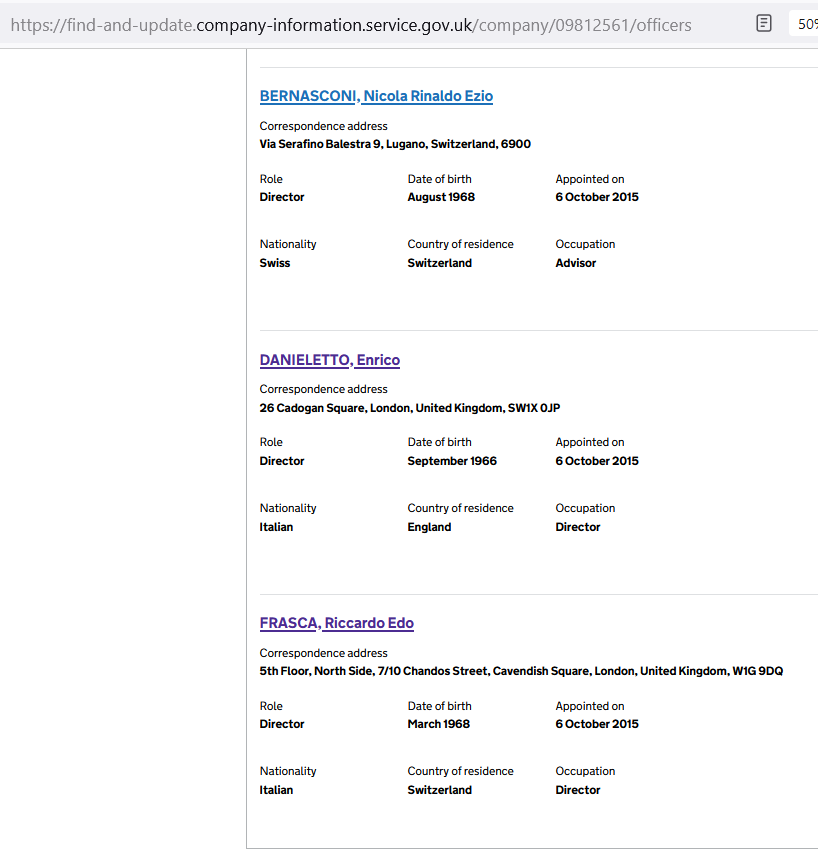Open FRASCA, Riccardo Edo officer link
Viewport: 818px width, 850px height.
click(x=337, y=623)
